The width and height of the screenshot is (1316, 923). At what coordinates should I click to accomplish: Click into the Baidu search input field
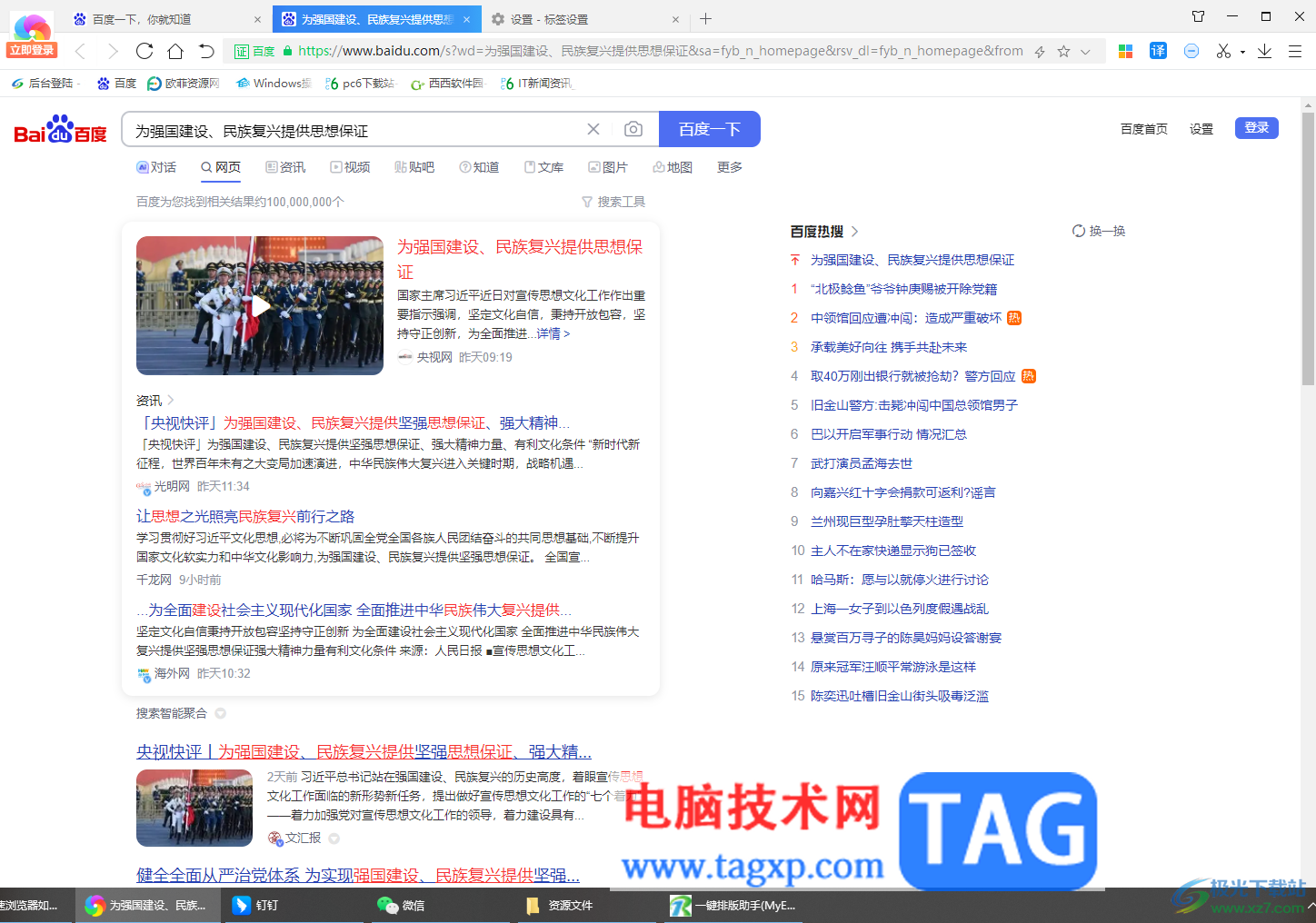354,130
